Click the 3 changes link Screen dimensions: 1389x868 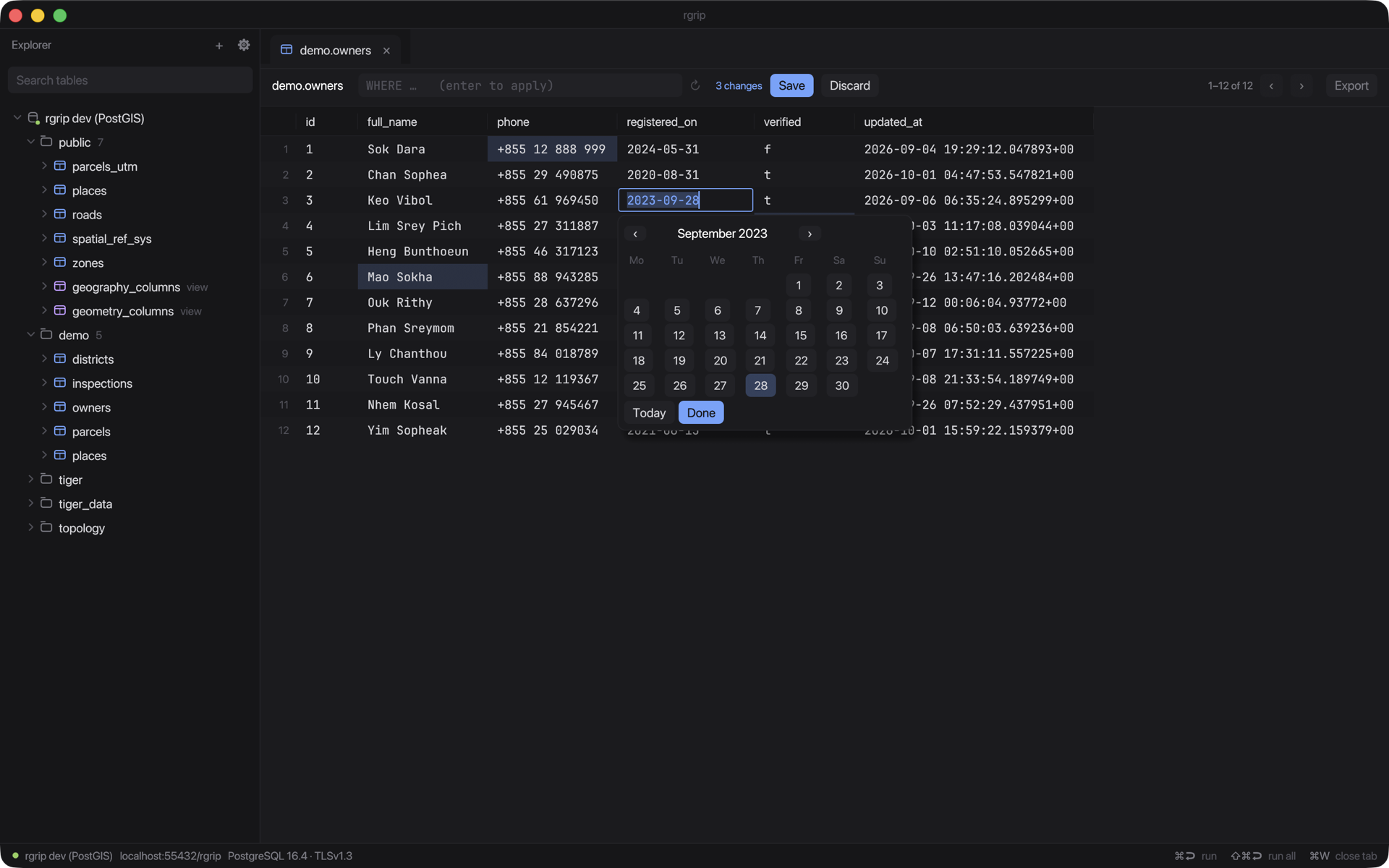(x=739, y=85)
